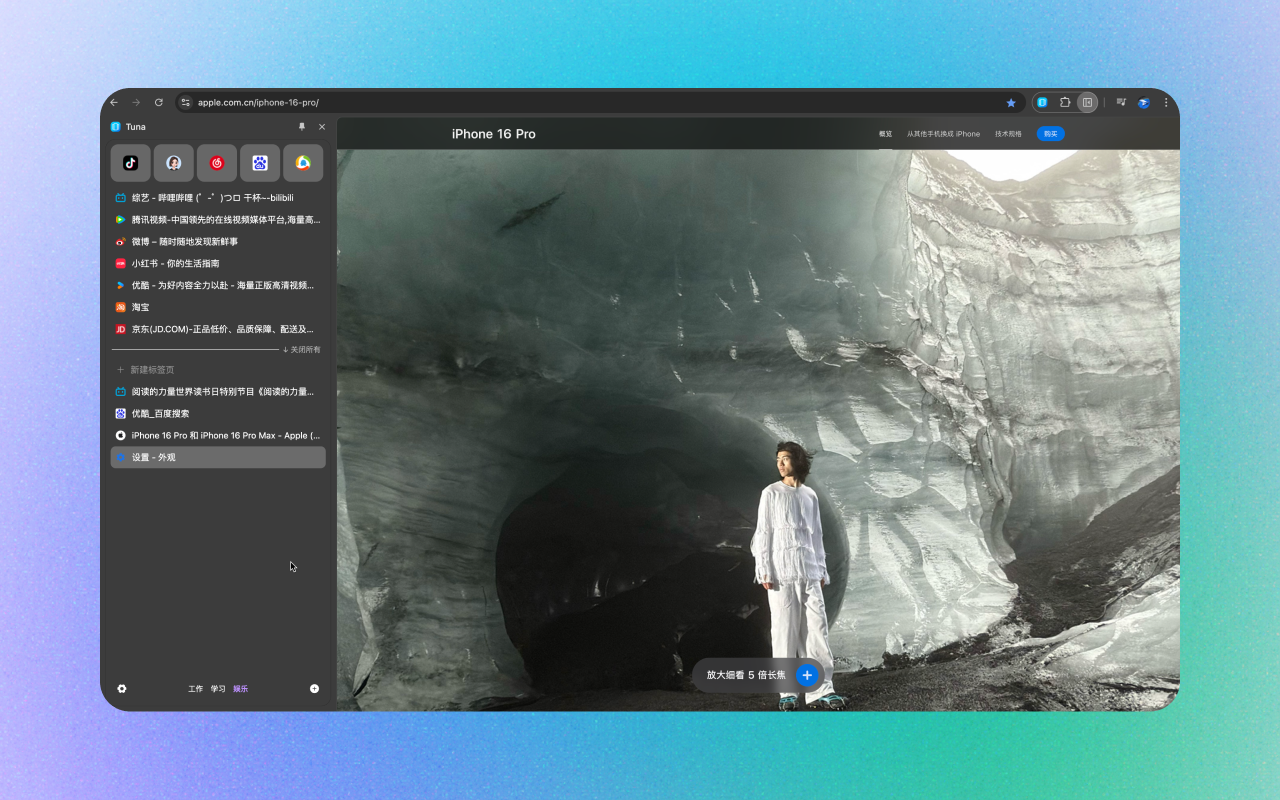Toggle bookmark star for this page
The width and height of the screenshot is (1280, 800).
tap(1011, 102)
